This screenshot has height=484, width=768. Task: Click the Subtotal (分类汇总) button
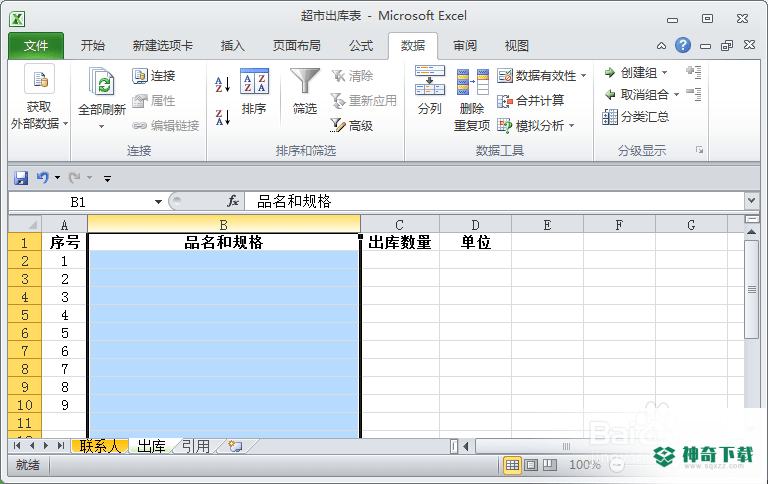click(x=636, y=117)
